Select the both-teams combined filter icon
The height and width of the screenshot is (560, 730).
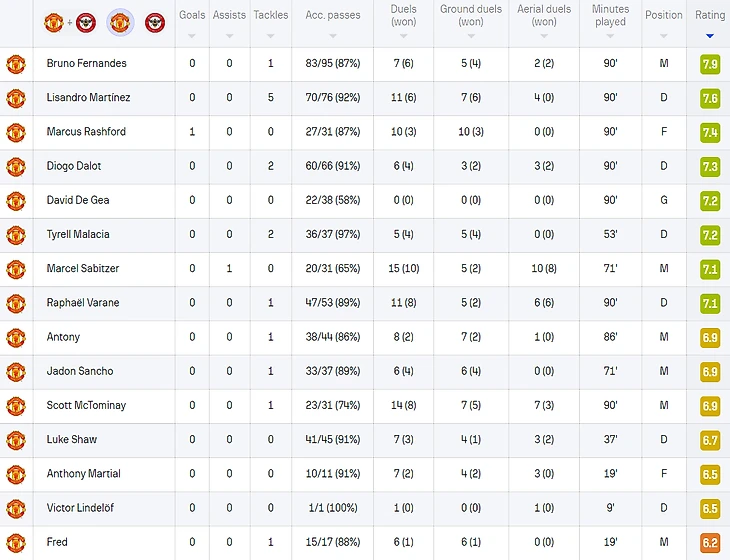(69, 21)
